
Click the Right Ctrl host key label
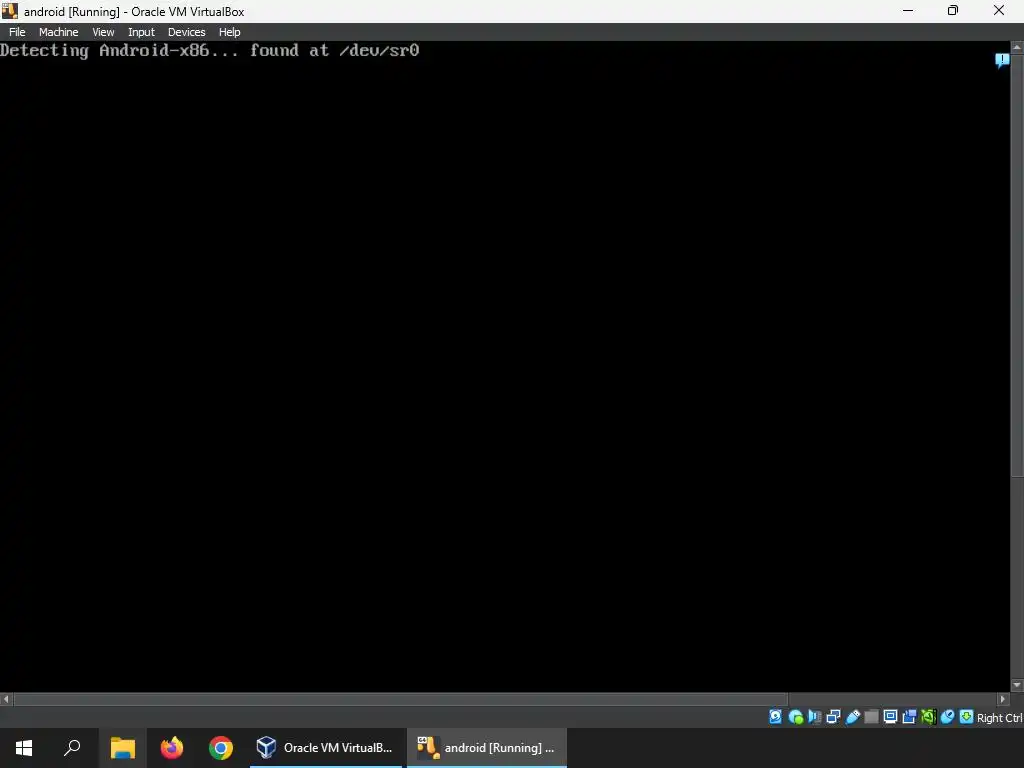coord(999,718)
